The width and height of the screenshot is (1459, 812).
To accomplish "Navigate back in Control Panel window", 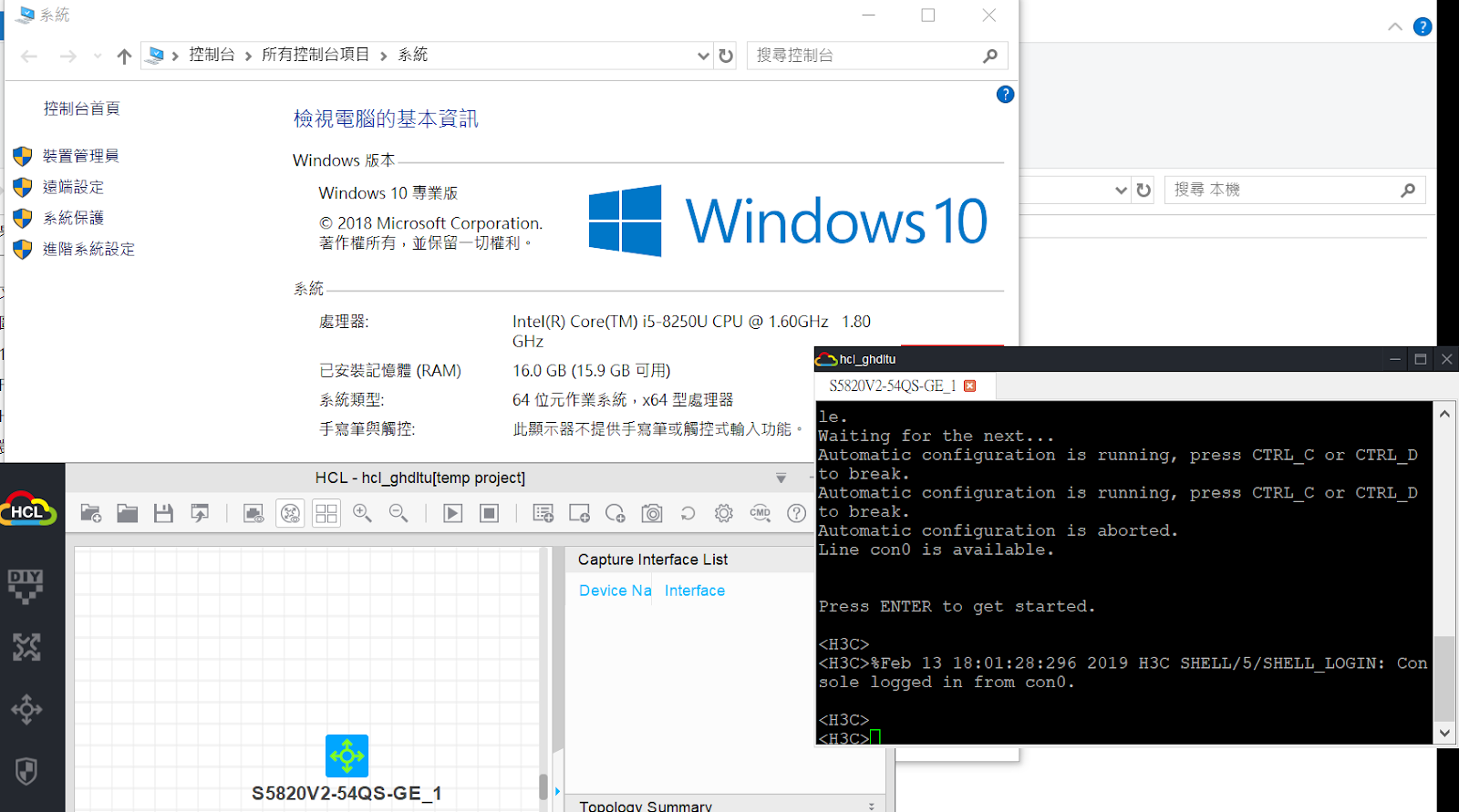I will 29,57.
